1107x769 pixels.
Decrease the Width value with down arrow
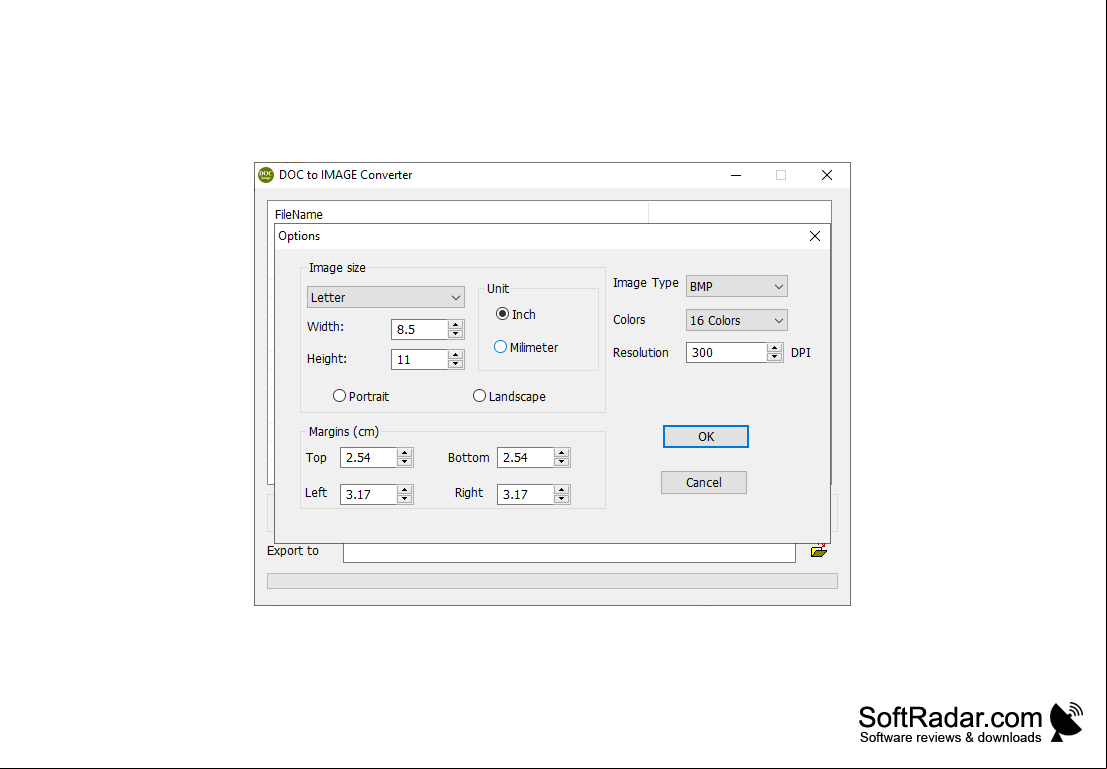click(455, 333)
